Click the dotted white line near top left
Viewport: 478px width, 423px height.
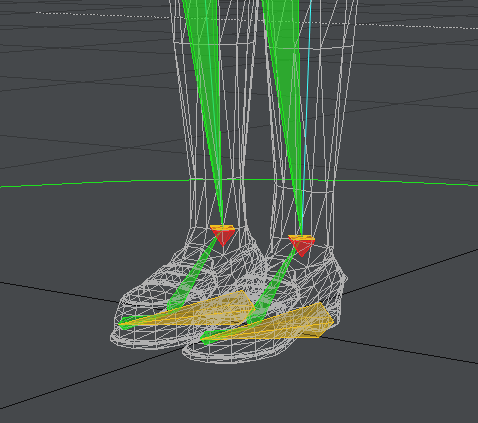point(100,15)
